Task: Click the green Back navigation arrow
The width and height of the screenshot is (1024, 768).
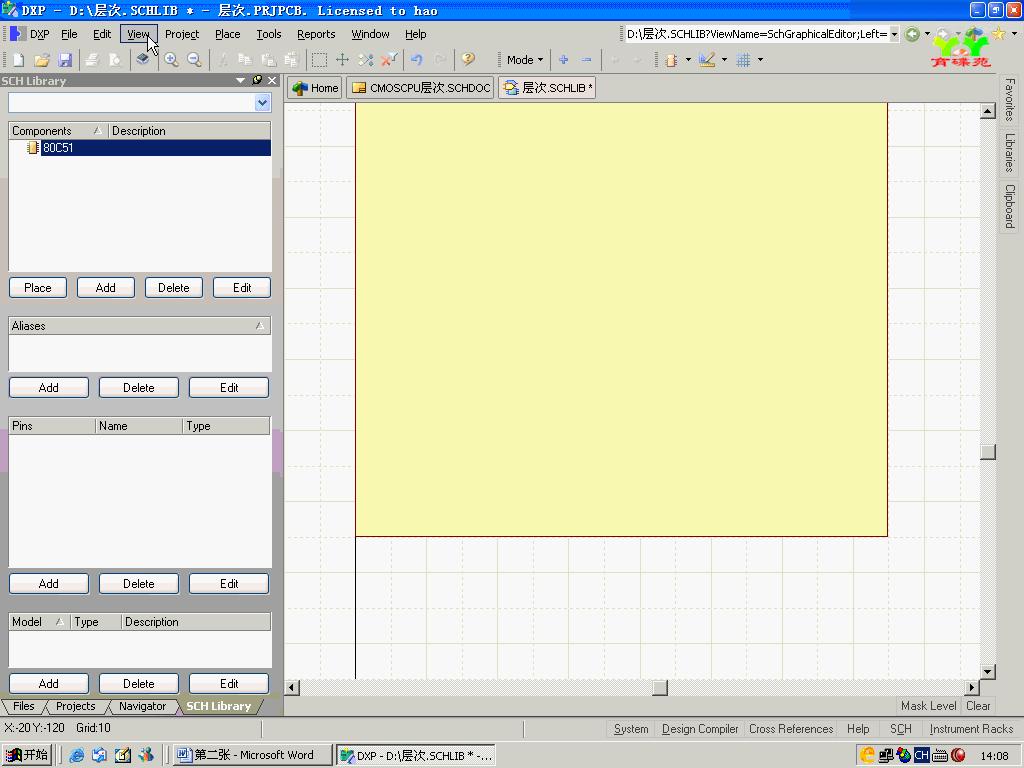Action: (912, 34)
